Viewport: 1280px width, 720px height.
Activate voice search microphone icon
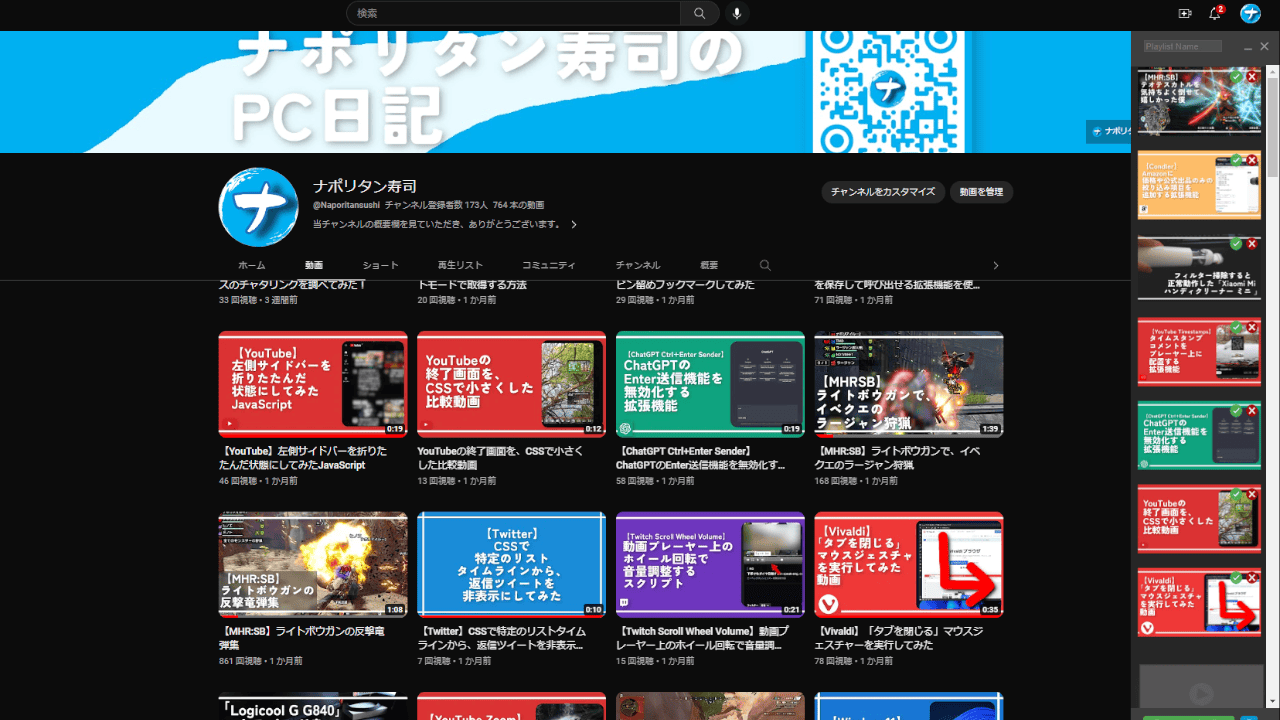(737, 13)
